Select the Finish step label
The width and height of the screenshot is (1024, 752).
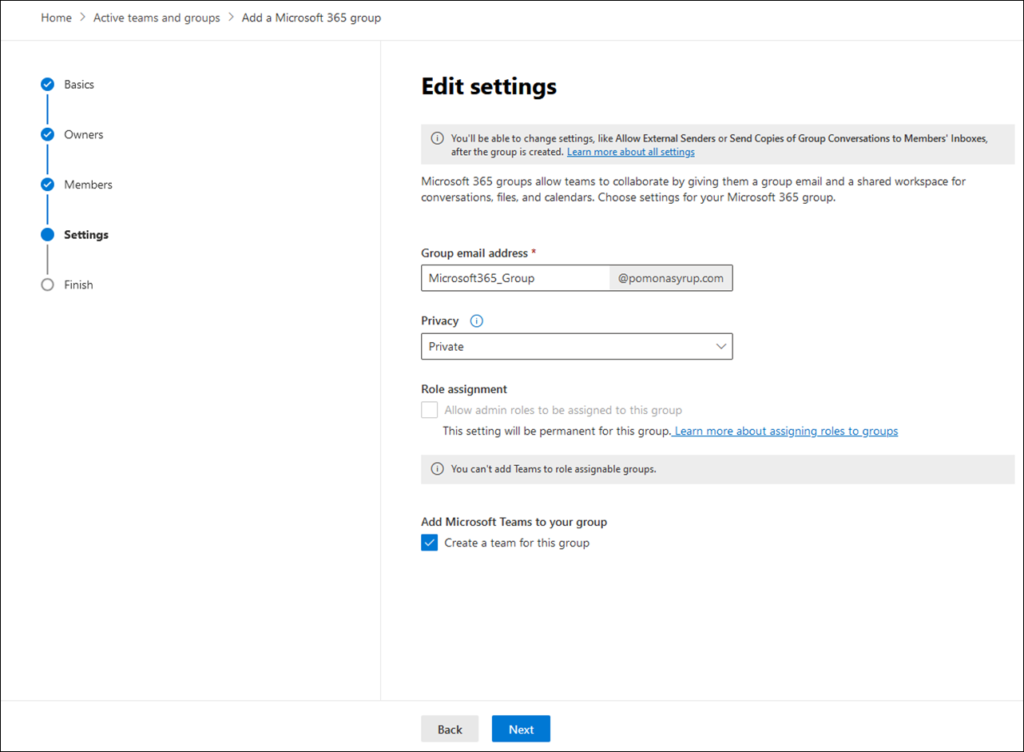click(78, 285)
